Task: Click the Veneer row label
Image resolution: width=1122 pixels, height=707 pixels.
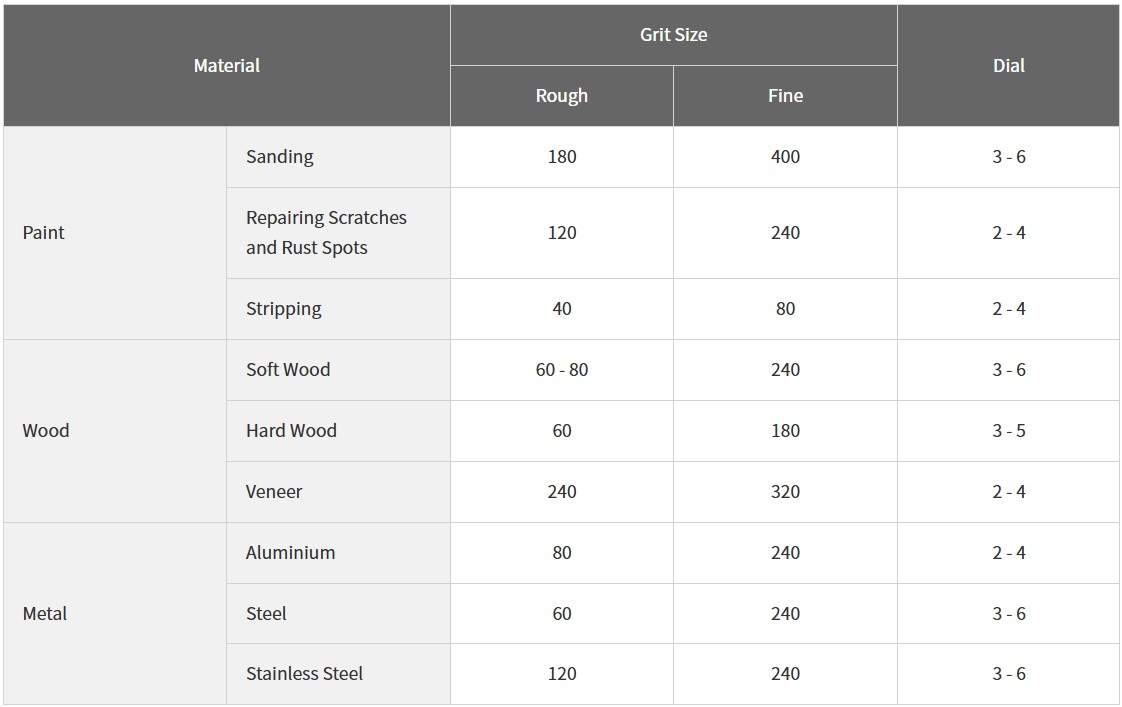Action: (x=338, y=492)
